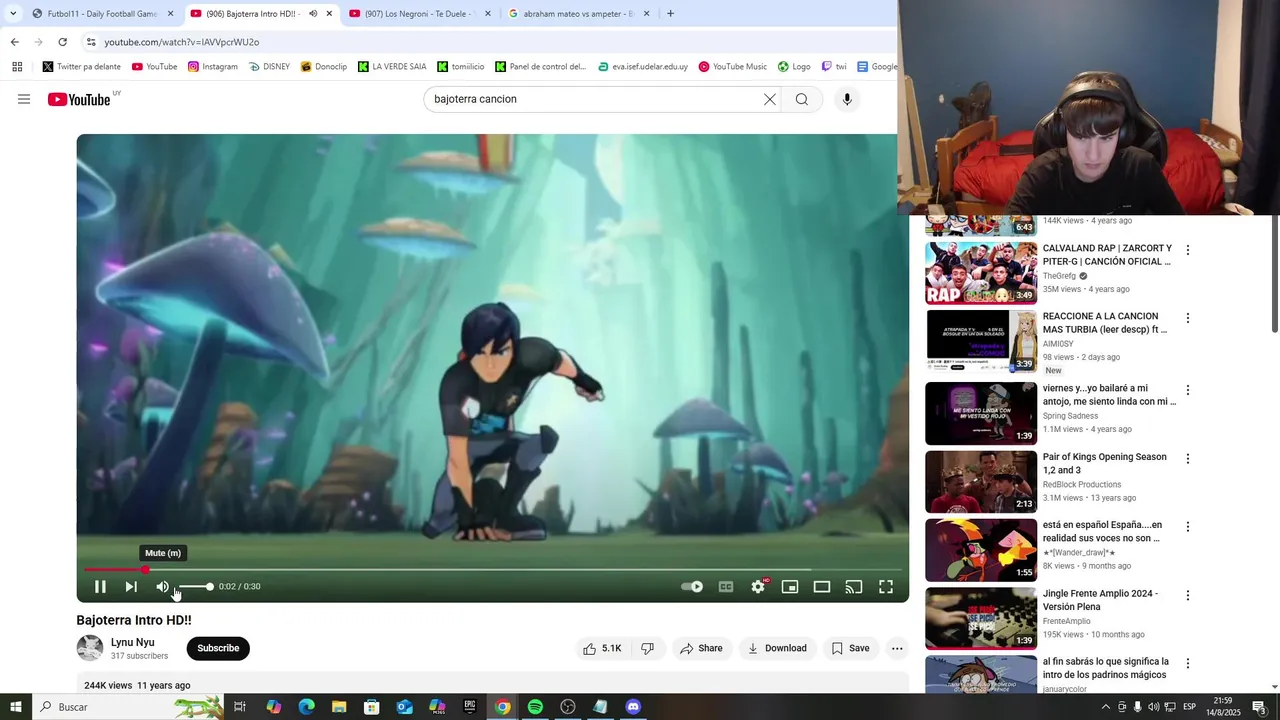Show hidden system tray icons
Viewport: 1280px width, 720px height.
pyautogui.click(x=1105, y=707)
